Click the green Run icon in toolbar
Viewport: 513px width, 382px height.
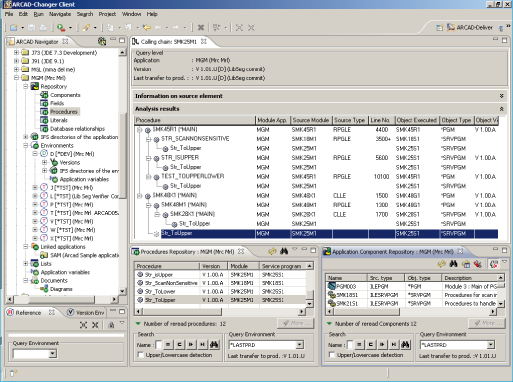tap(61, 28)
